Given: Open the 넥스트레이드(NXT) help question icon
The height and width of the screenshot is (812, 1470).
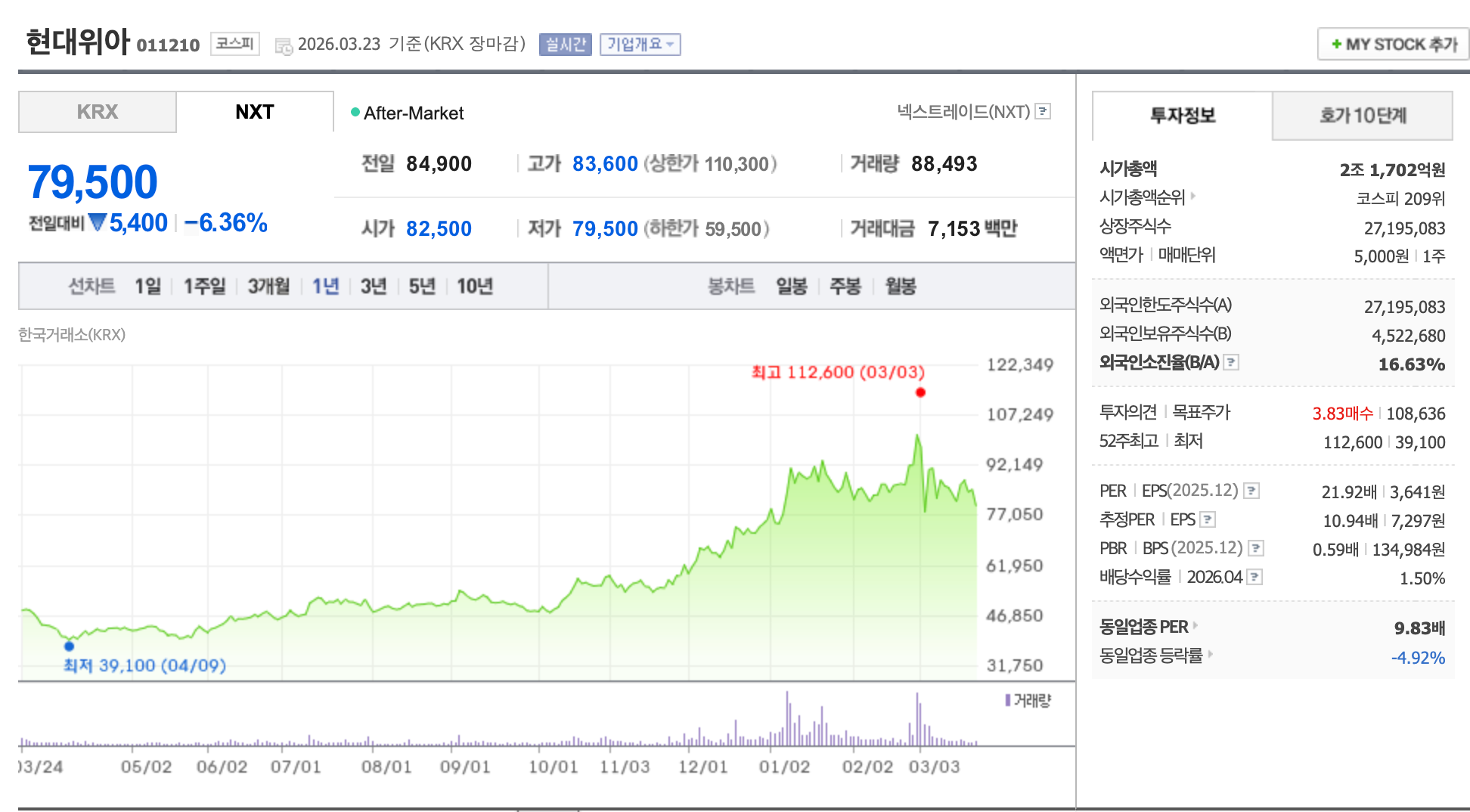Looking at the screenshot, I should [1043, 112].
